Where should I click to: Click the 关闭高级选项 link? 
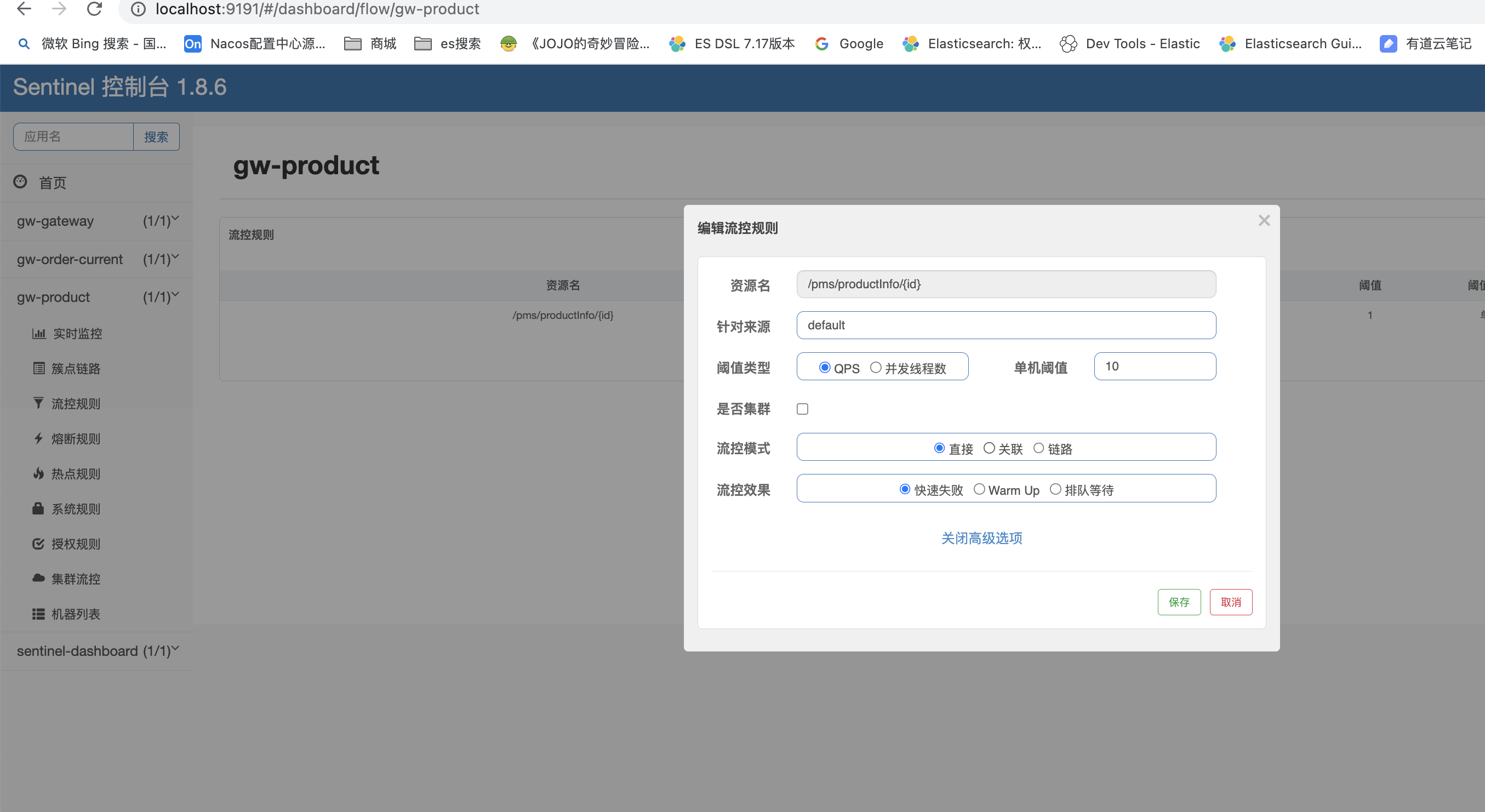[981, 538]
